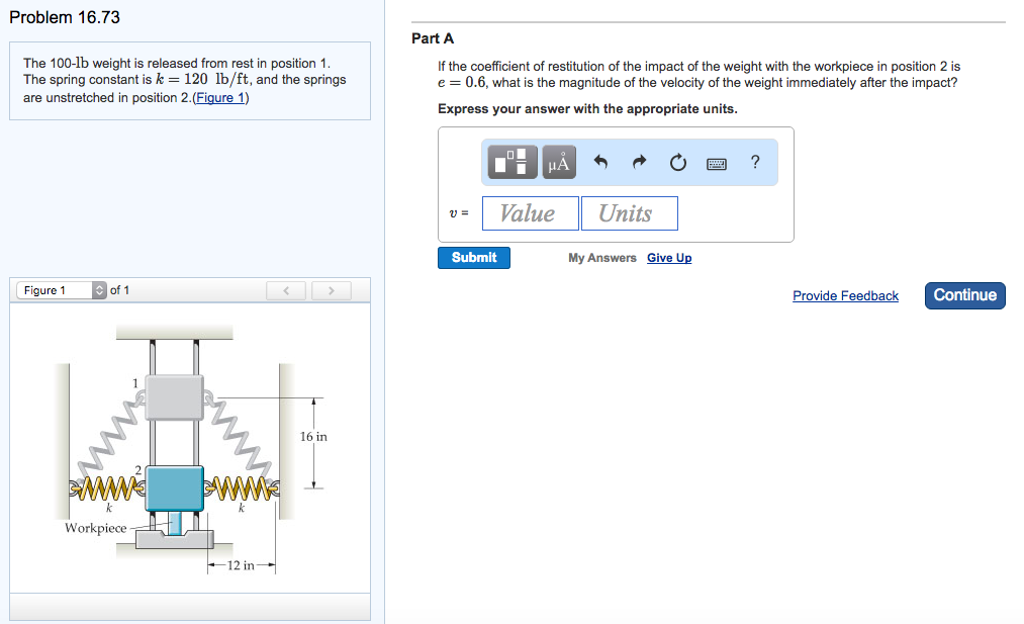This screenshot has width=1024, height=624.
Task: Click the Value input field
Action: click(530, 213)
